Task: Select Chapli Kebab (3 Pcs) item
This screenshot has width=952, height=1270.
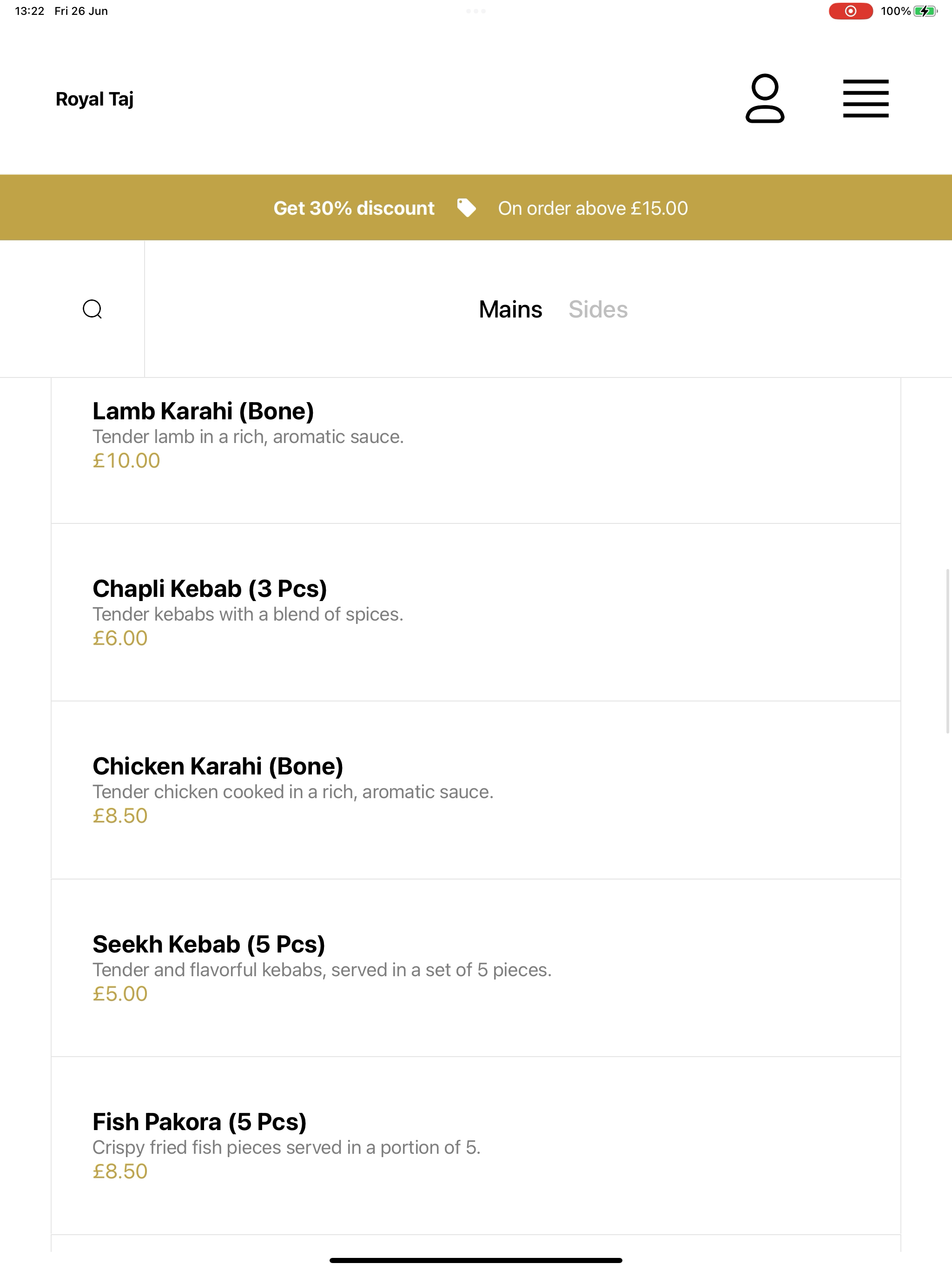Action: 476,613
